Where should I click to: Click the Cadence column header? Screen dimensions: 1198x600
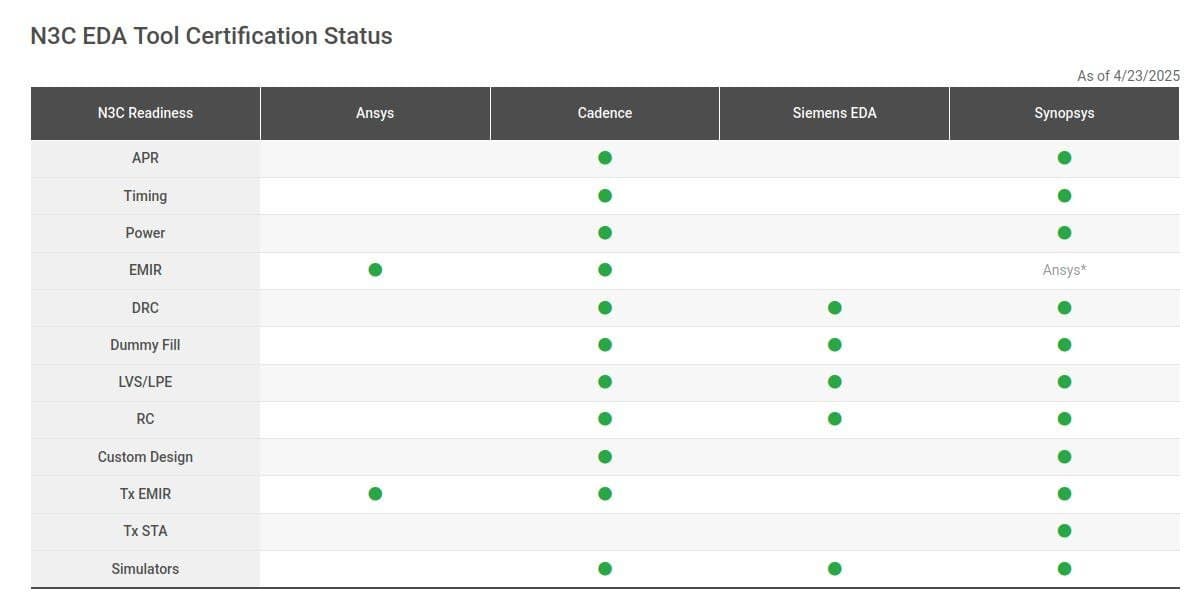pyautogui.click(x=605, y=113)
